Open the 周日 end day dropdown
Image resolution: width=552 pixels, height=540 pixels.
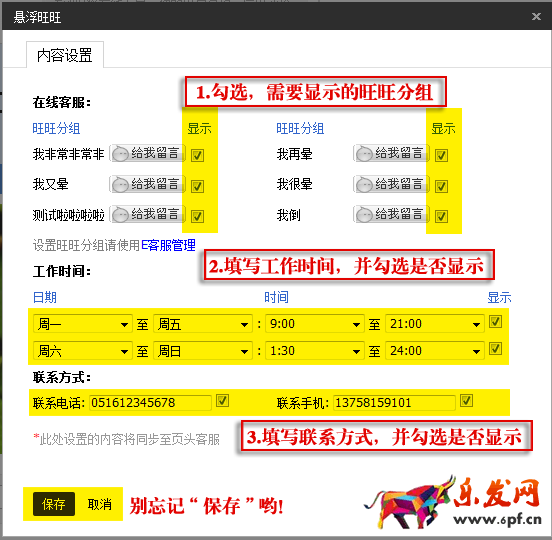[x=203, y=351]
